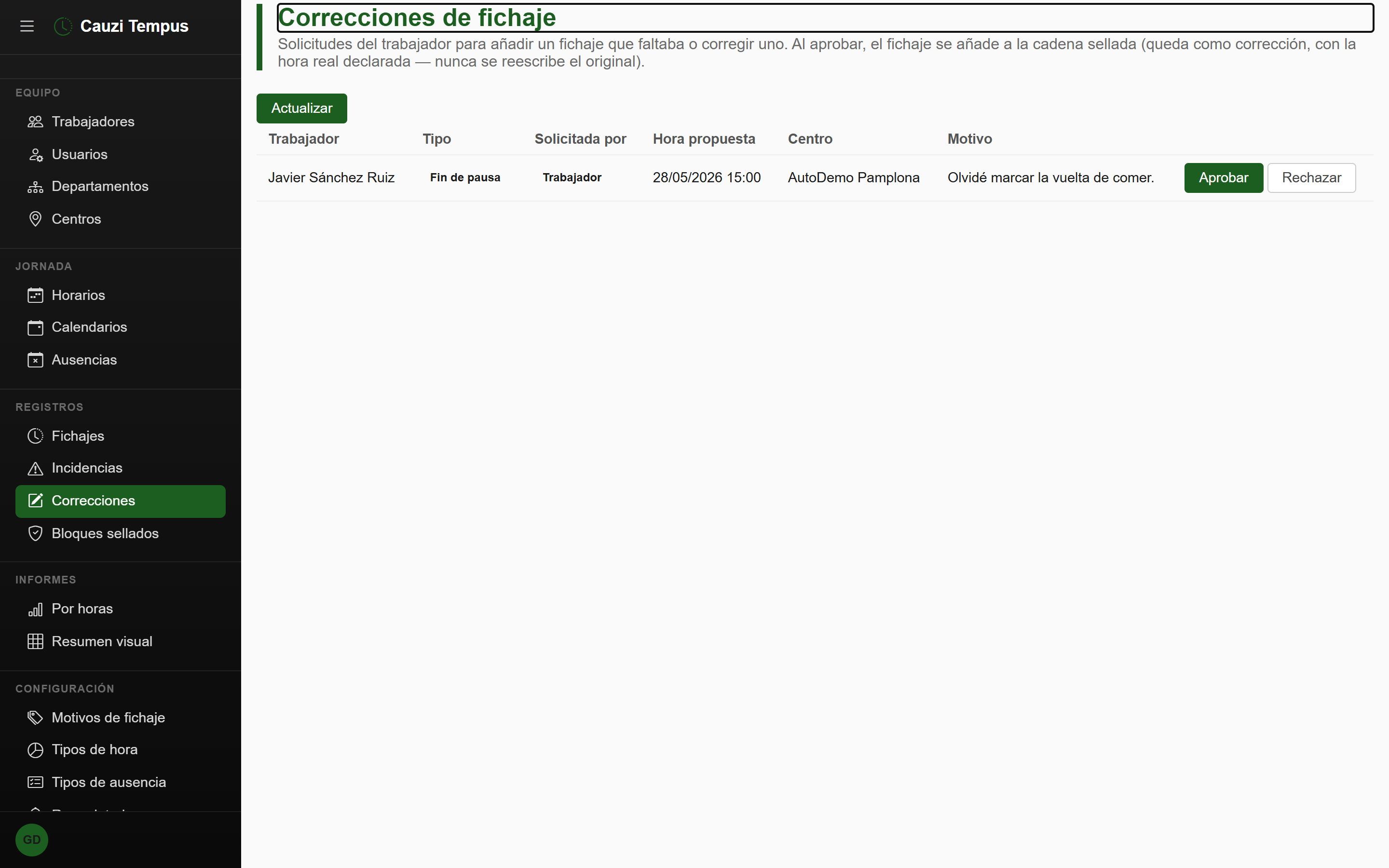Open the GD user avatar menu

coord(31,840)
